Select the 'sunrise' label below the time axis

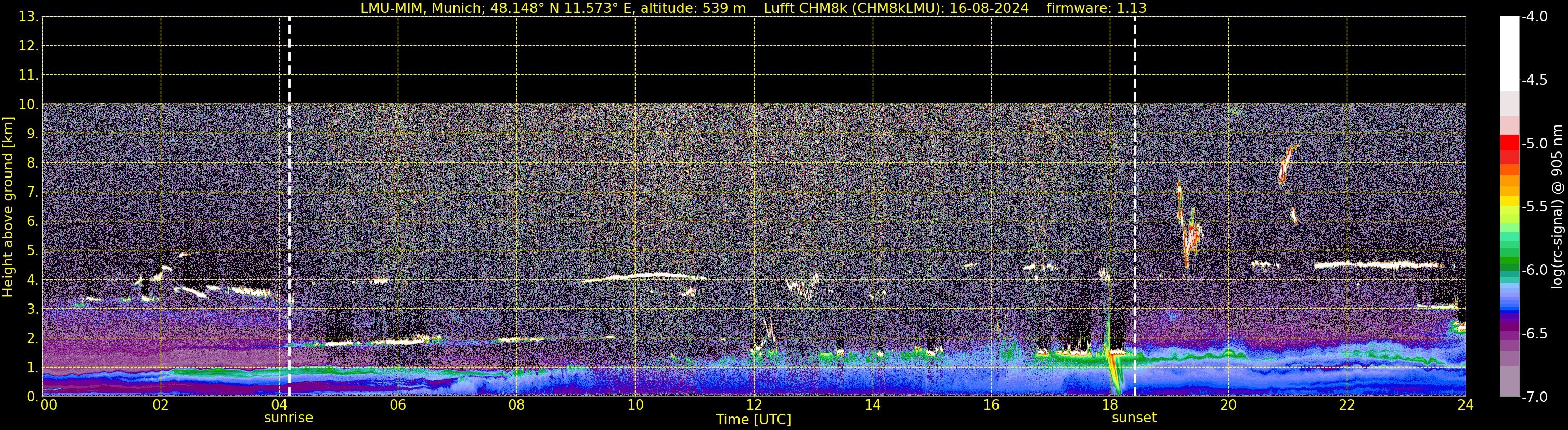coord(289,418)
